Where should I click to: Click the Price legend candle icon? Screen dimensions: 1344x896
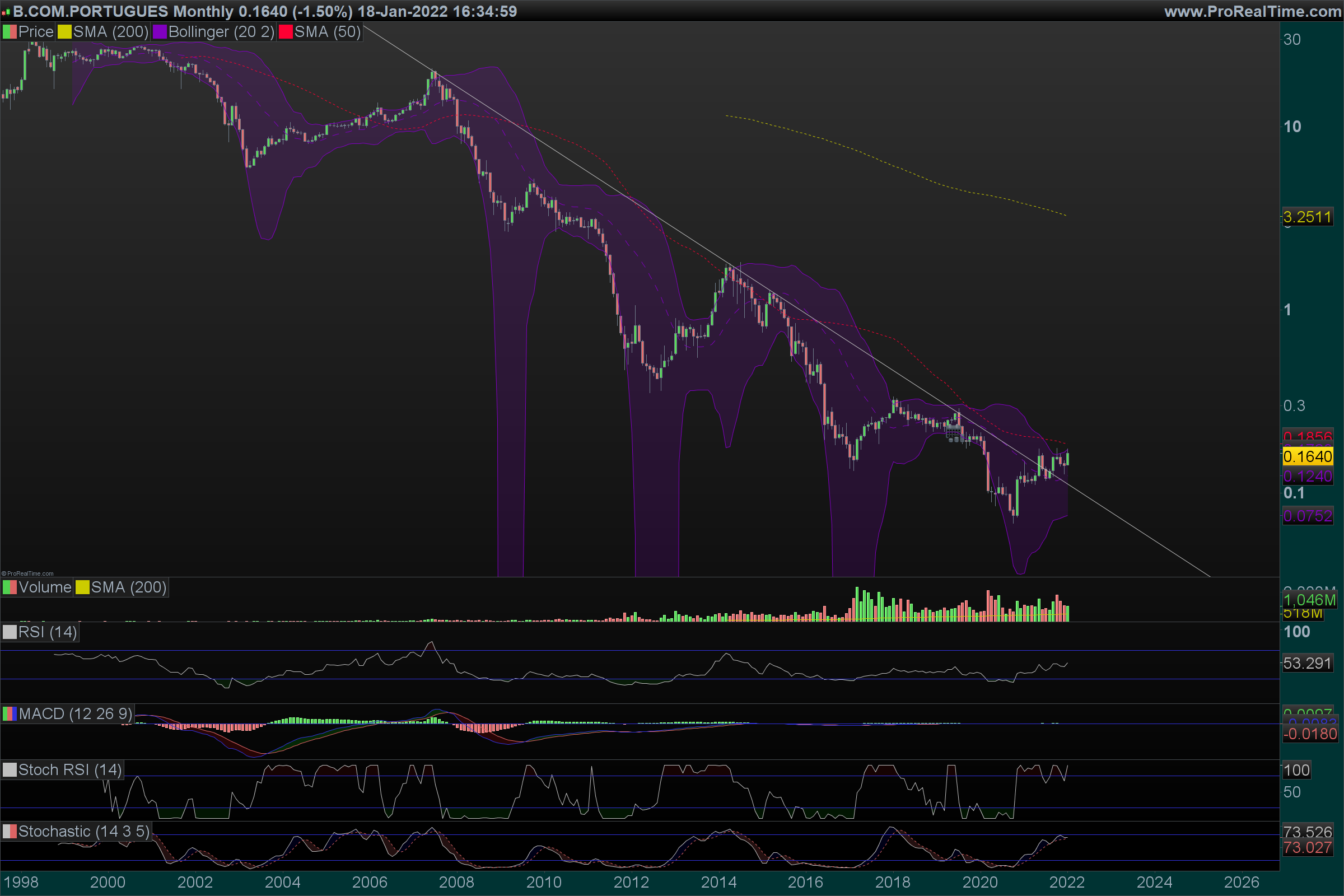(10, 32)
